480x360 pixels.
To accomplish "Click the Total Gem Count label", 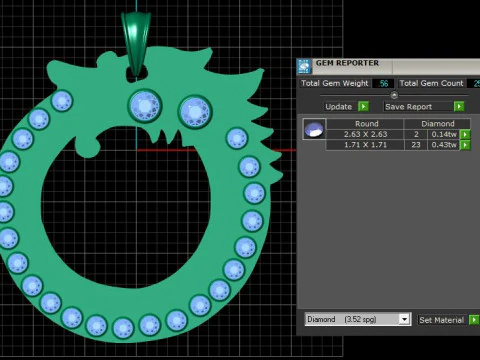I will click(x=431, y=83).
